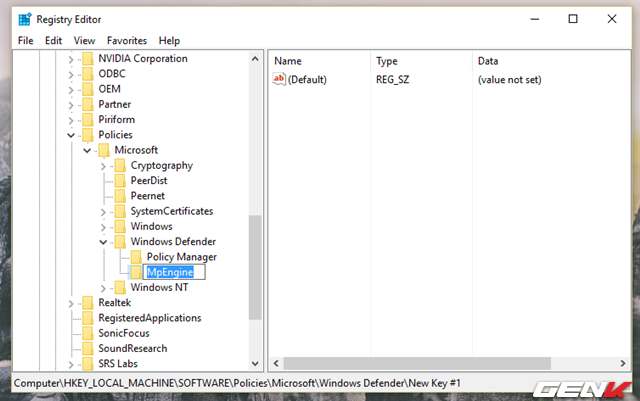Image resolution: width=640 pixels, height=401 pixels.
Task: Click the MpEngine folder icon
Action: coord(136,272)
